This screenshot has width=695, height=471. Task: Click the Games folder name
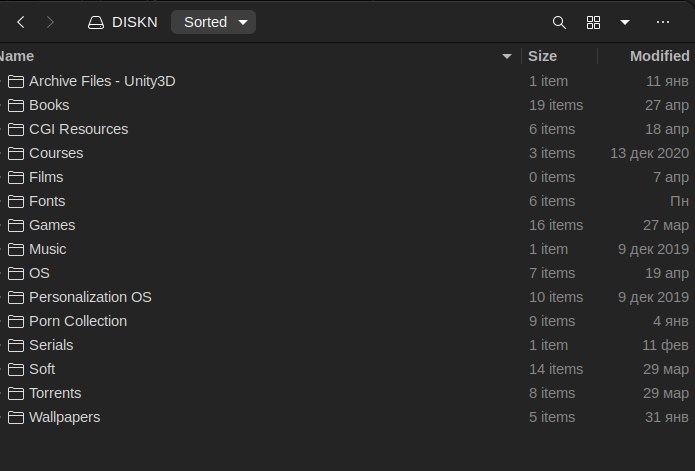tap(52, 225)
